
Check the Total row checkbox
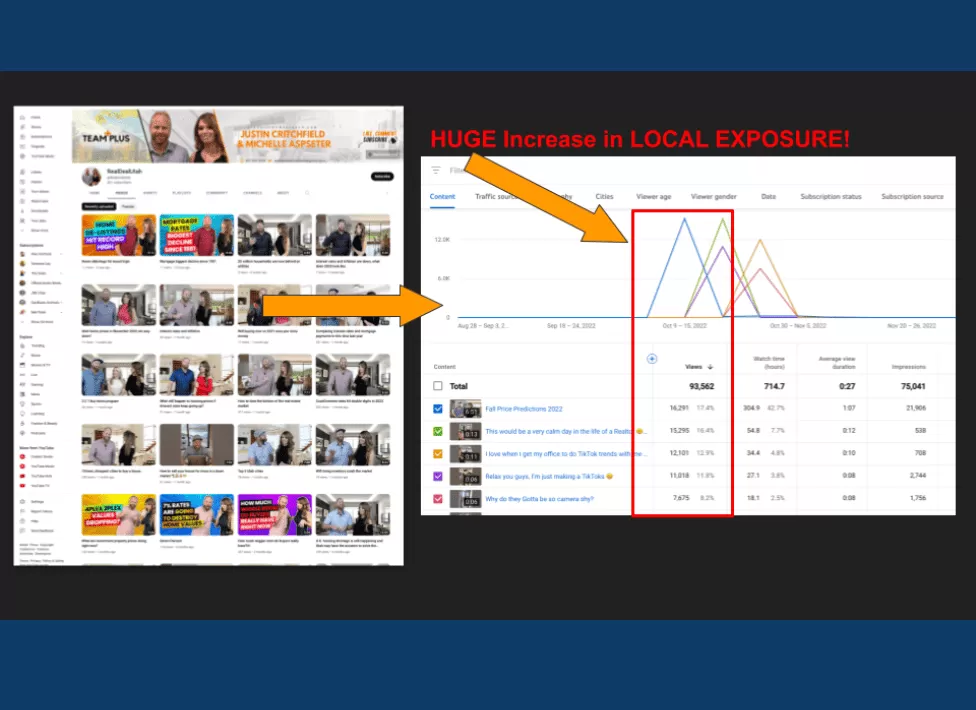tap(438, 386)
